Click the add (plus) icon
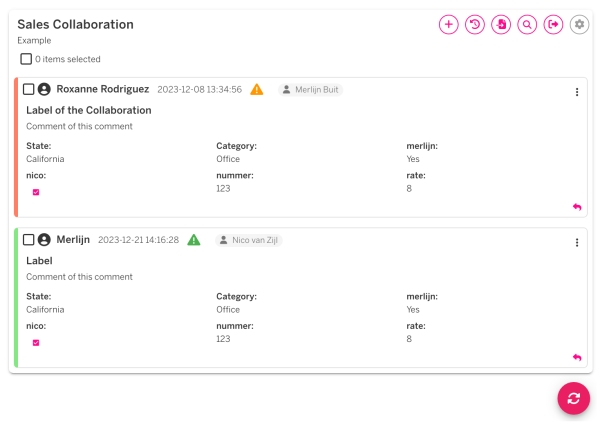 (448, 24)
